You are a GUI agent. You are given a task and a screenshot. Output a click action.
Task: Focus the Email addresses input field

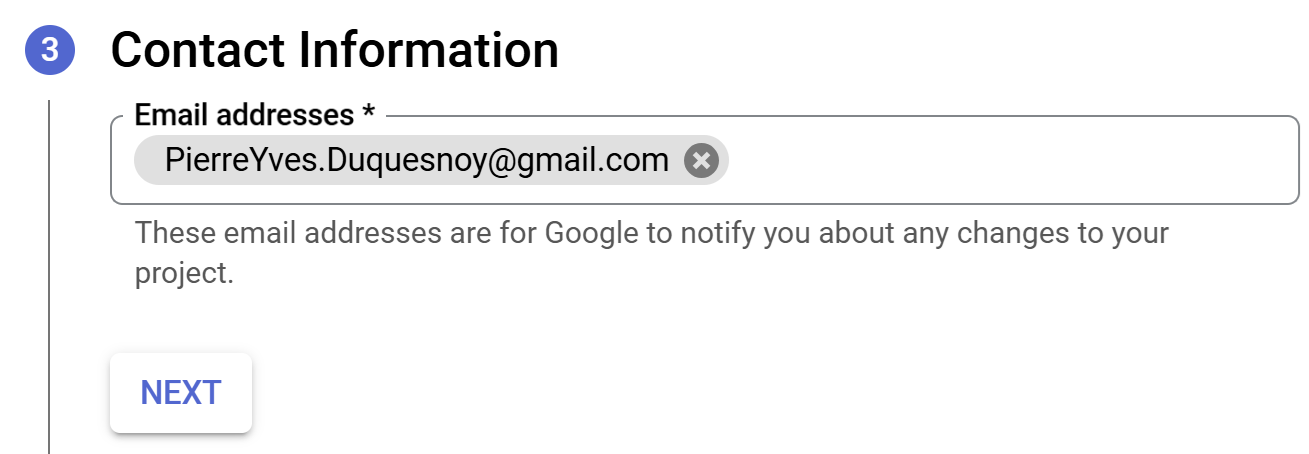coord(1000,160)
